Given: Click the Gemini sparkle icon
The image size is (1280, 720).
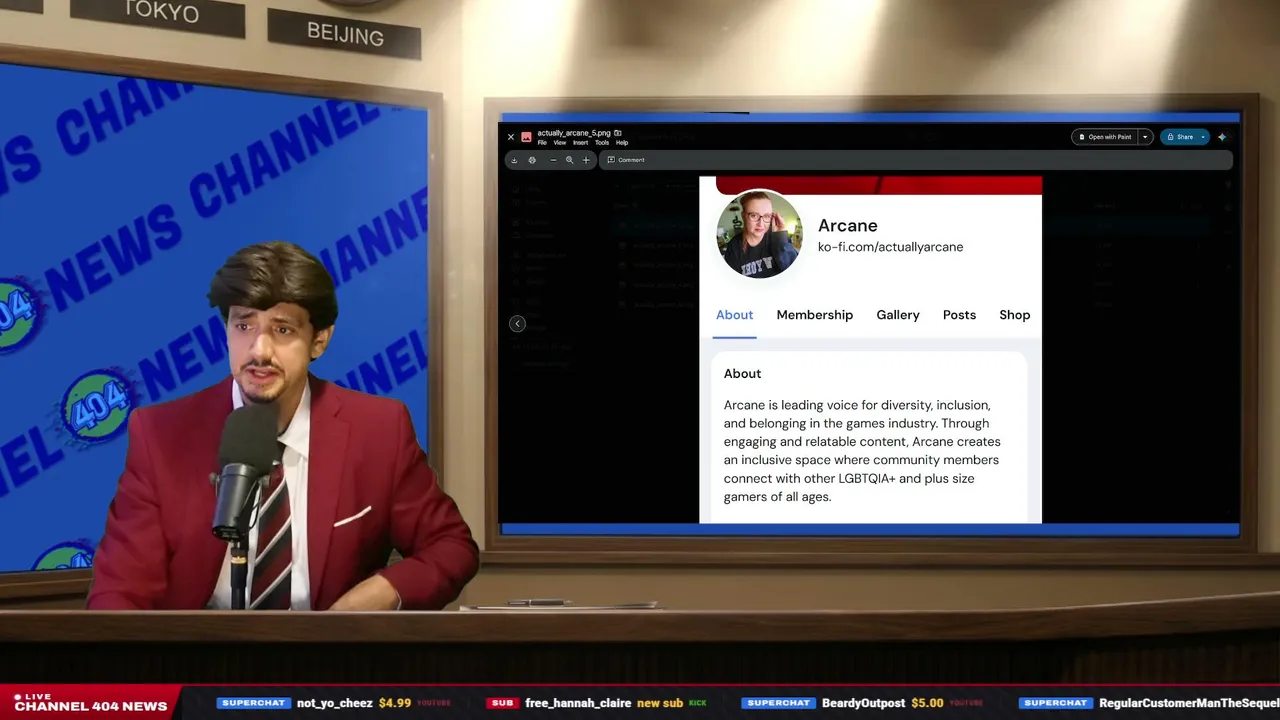Looking at the screenshot, I should point(1222,137).
